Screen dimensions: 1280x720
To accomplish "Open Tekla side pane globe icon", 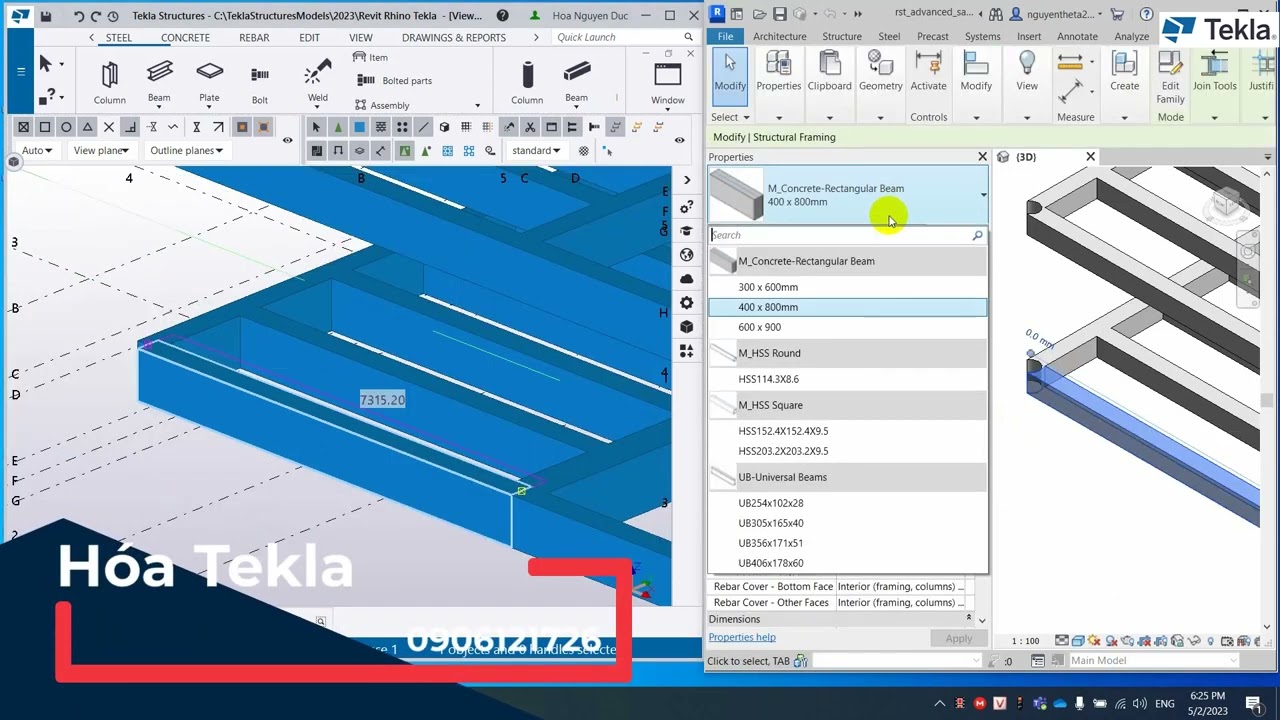I will tap(686, 255).
